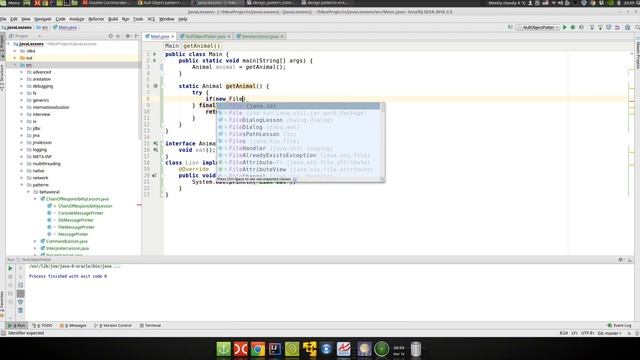Viewport: 640px width, 360px height.
Task: Open the Refactor menu
Action: (96, 19)
